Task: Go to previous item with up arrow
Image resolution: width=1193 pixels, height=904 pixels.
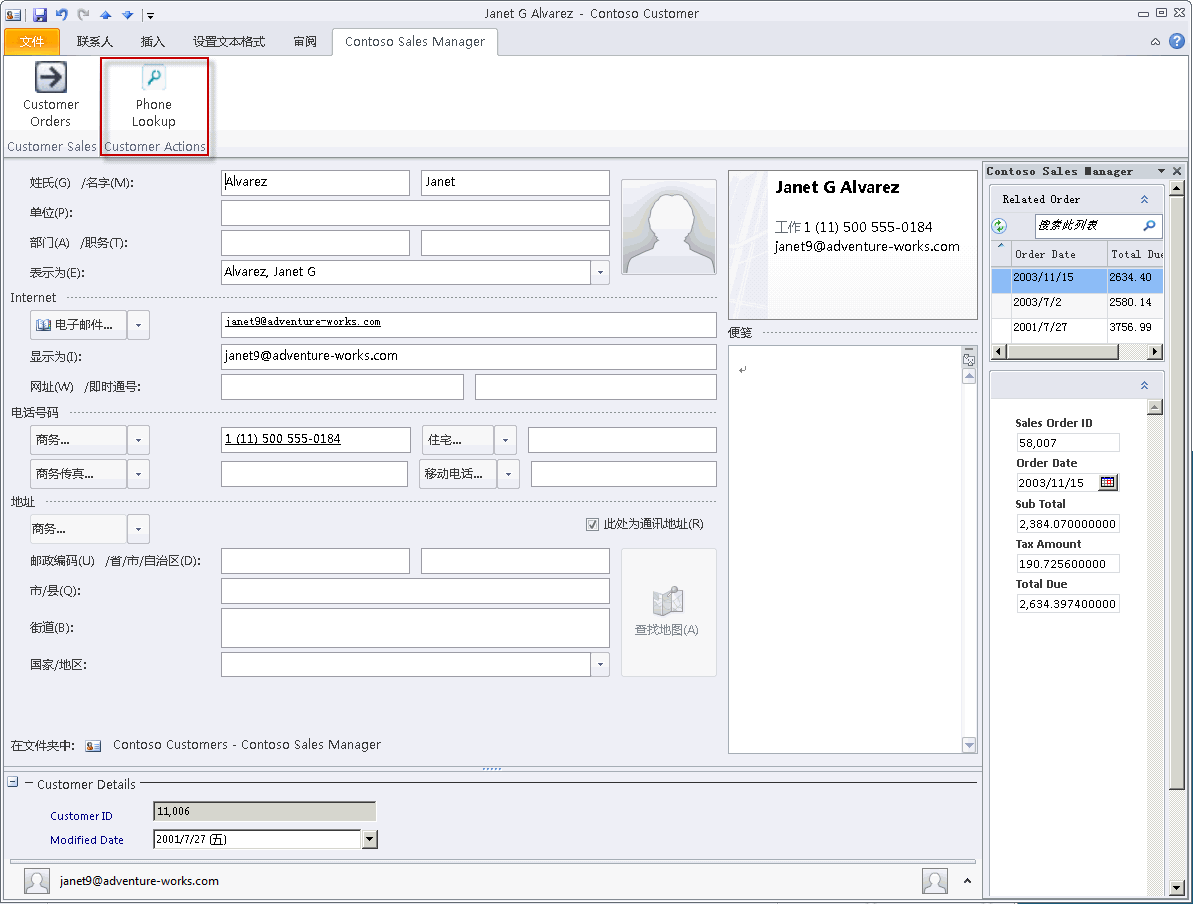Action: pos(105,15)
